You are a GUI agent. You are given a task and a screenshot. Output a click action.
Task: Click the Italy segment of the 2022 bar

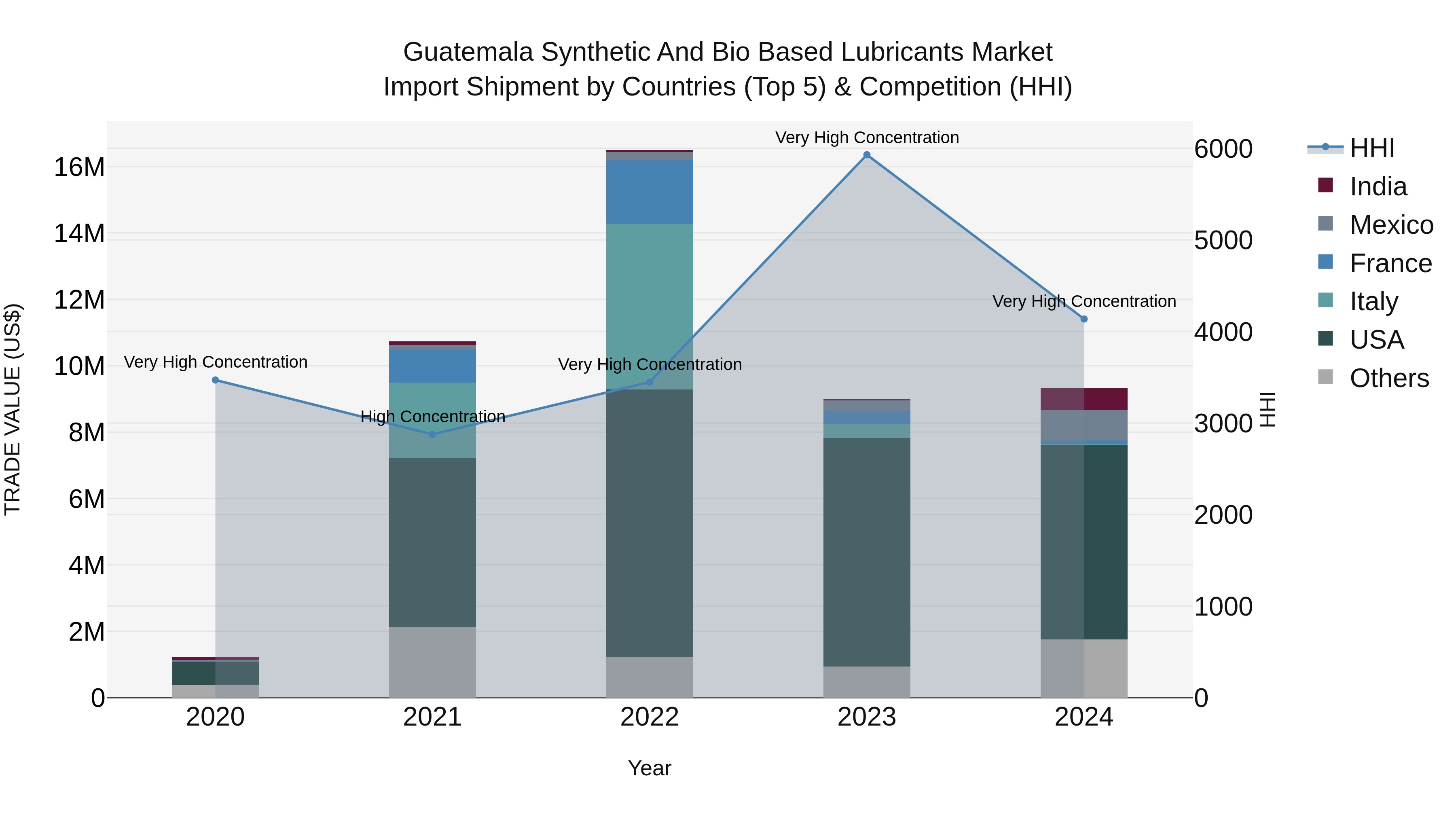tap(650, 306)
